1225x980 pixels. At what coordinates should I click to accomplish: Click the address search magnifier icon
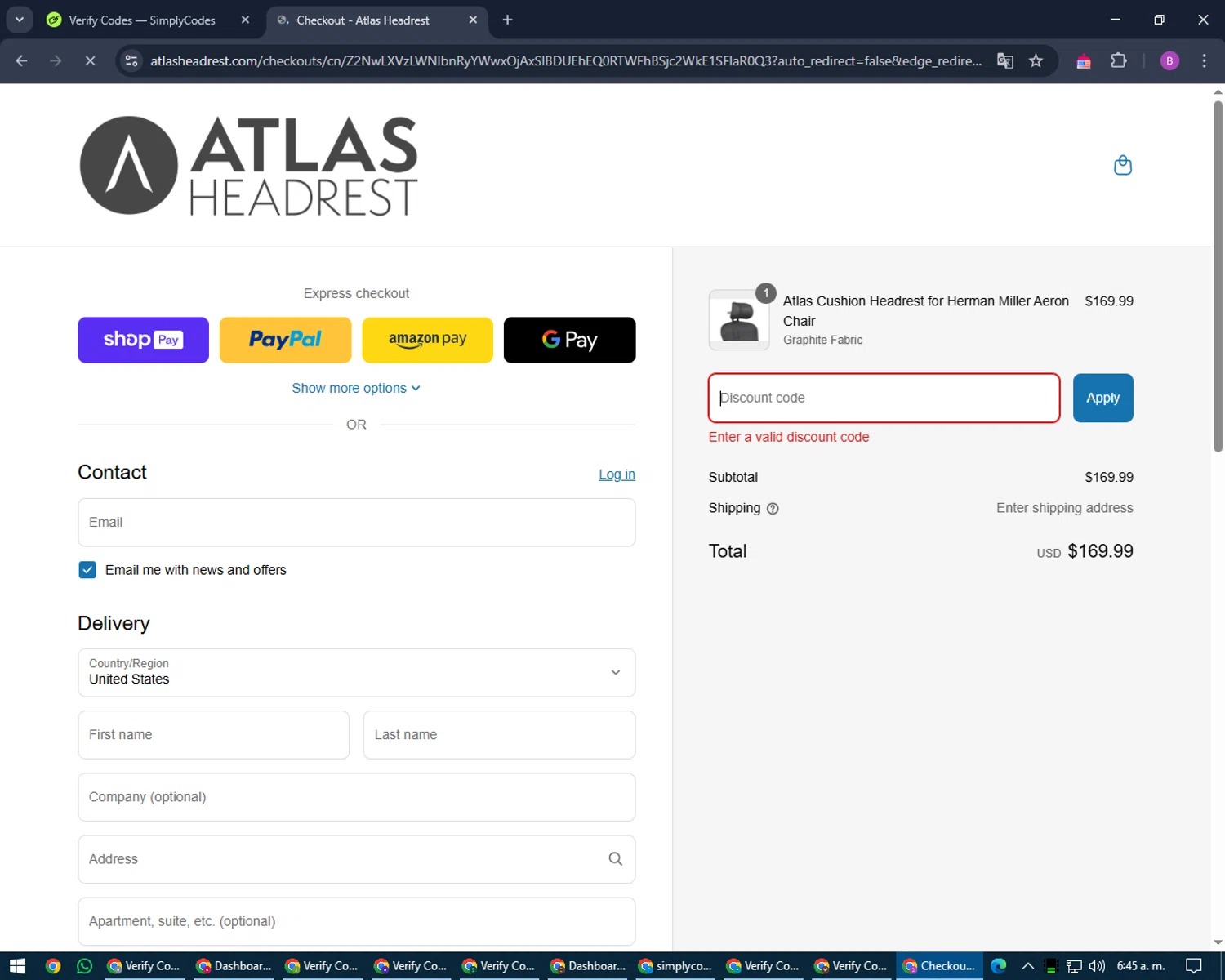[x=615, y=859]
